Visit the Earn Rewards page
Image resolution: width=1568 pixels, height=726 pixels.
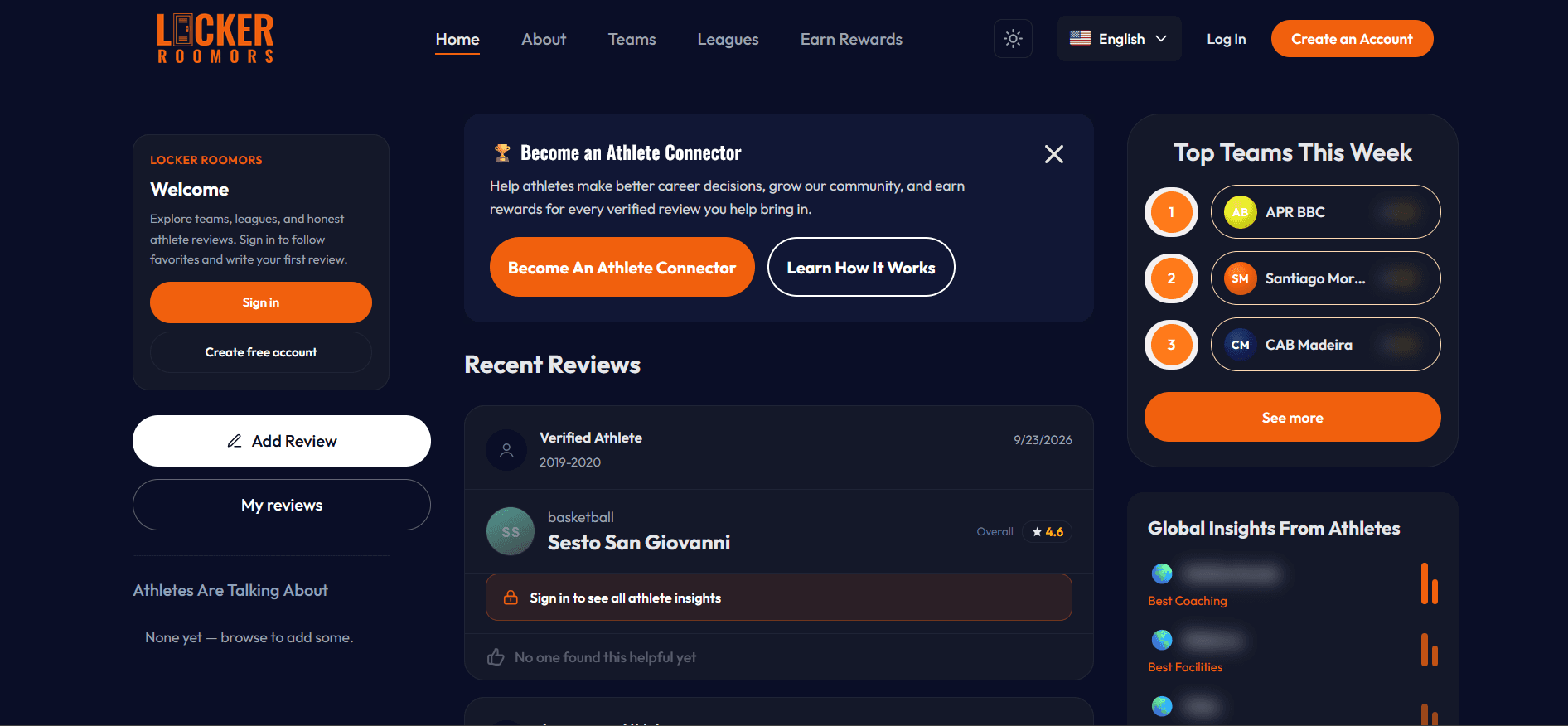[851, 39]
